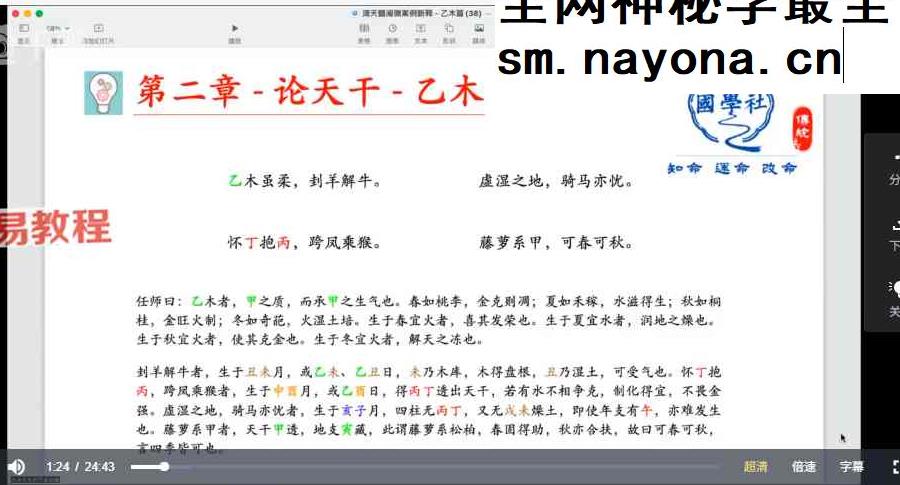Screen dimensions: 900x485
Task: Click the yellow minimize button of Keynote window
Action: tap(28, 13)
